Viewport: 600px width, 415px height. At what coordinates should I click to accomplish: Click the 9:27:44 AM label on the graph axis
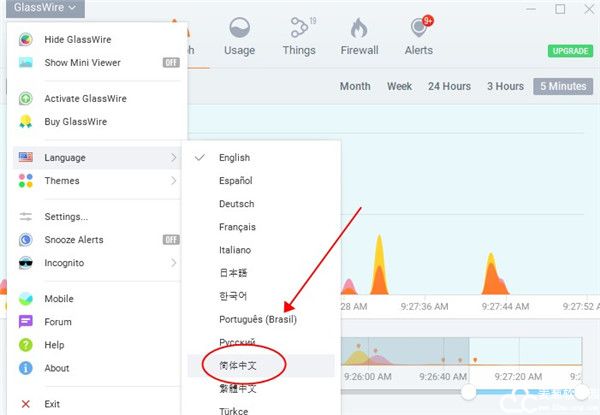(x=505, y=307)
